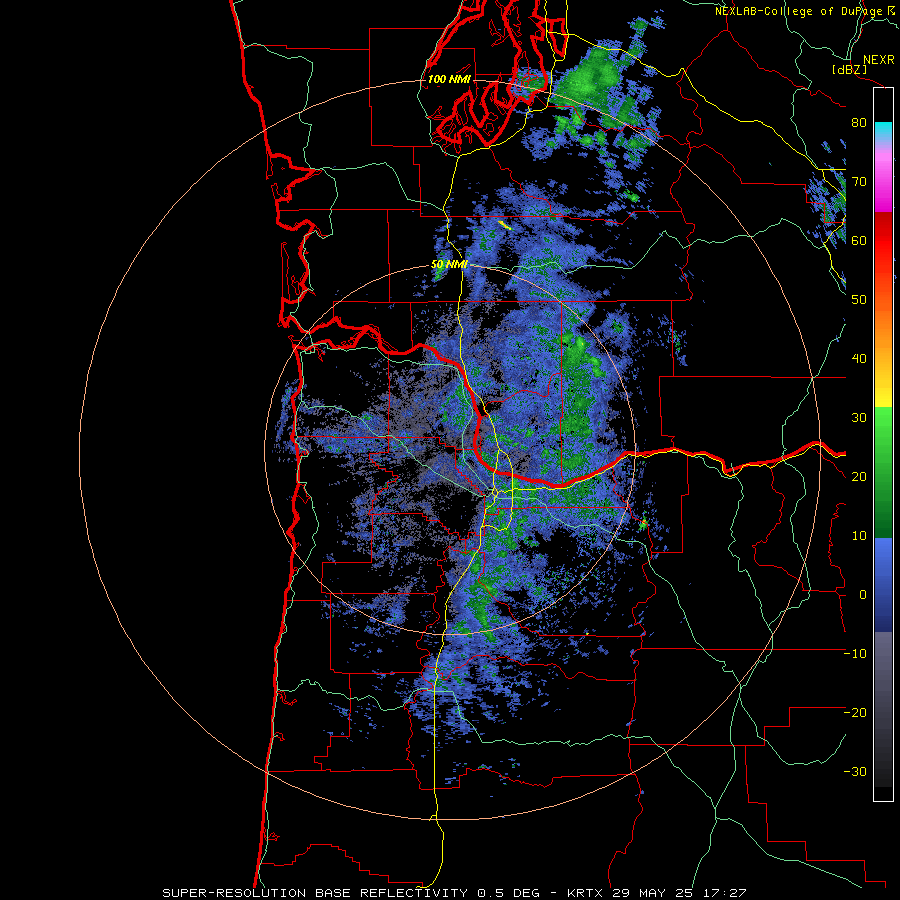900x900 pixels.
Task: Click the "100 NMI" range ring label
Action: pos(449,79)
